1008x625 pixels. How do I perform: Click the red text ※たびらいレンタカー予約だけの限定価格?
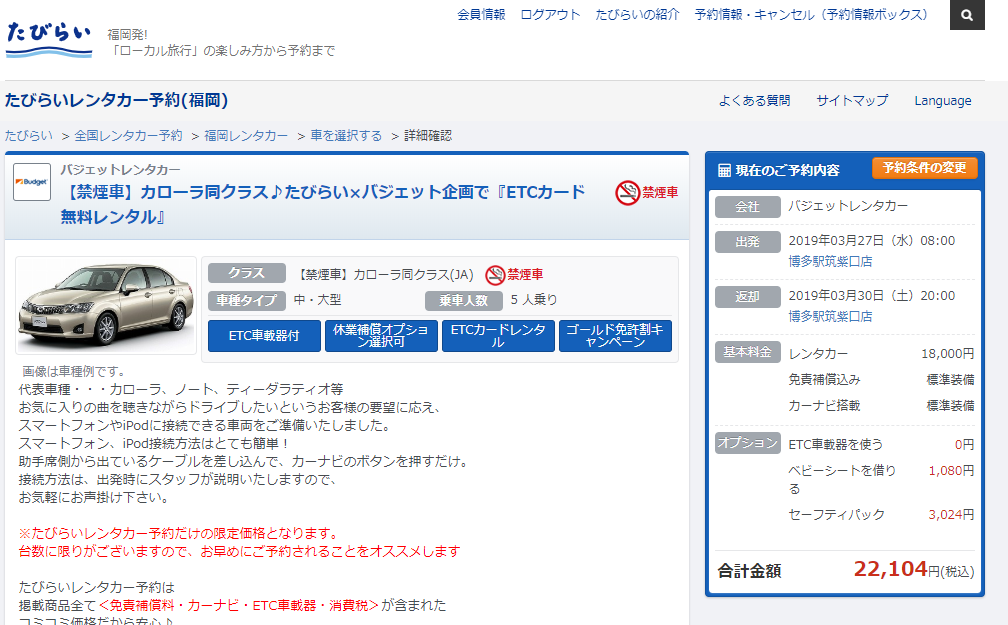[x=179, y=534]
